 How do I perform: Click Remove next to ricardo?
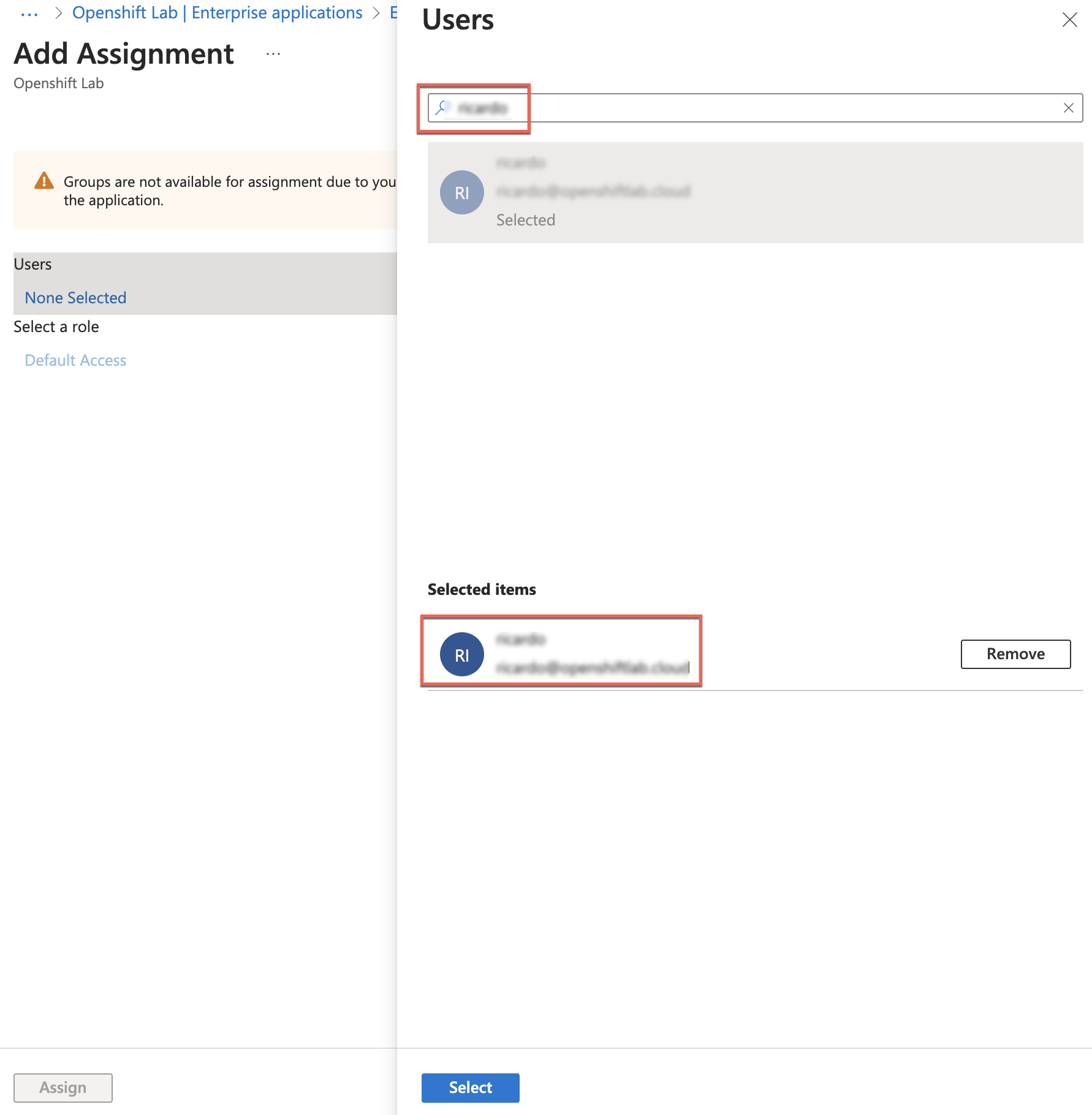[1015, 654]
